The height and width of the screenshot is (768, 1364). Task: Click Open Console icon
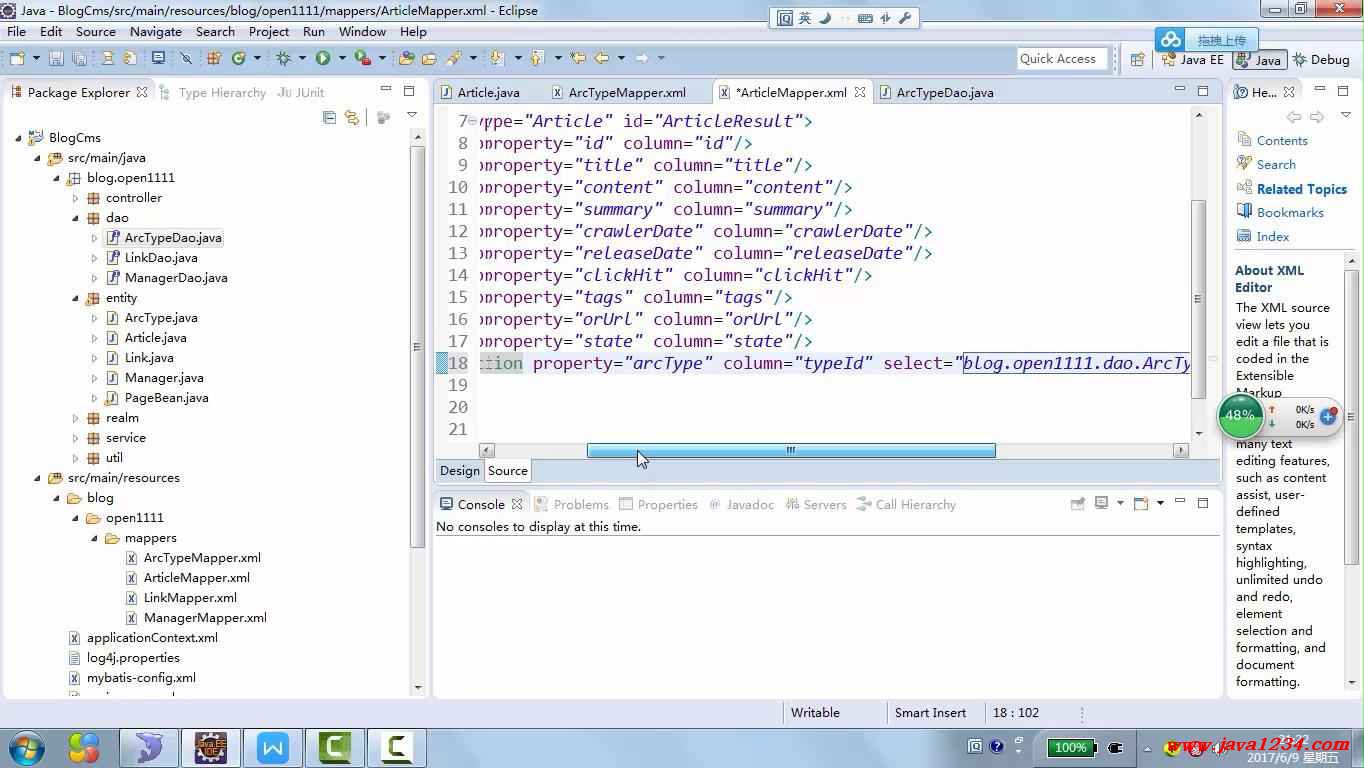click(1141, 503)
